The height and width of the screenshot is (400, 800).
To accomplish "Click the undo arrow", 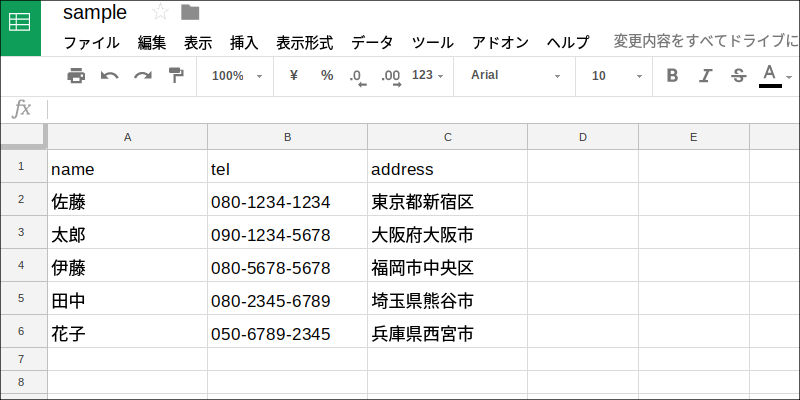I will tap(109, 76).
